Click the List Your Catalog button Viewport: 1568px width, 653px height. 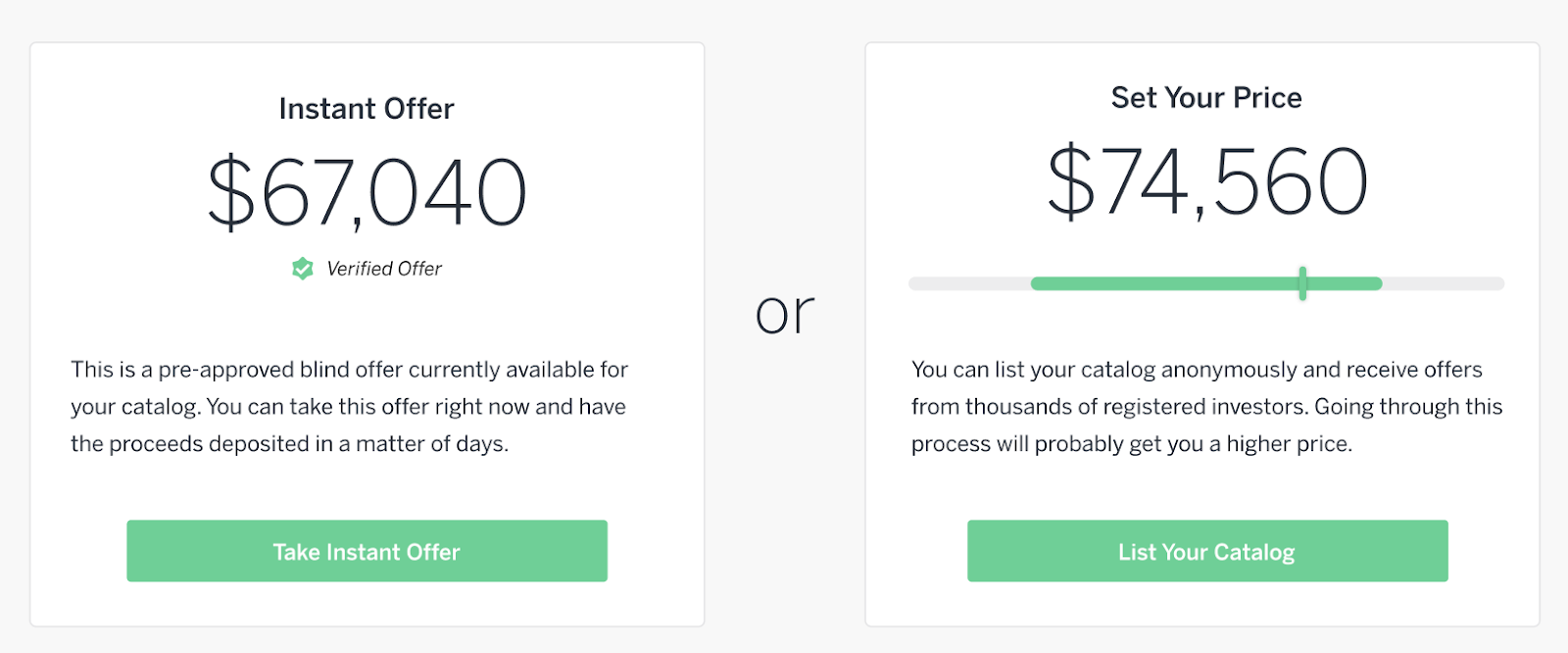[x=1207, y=551]
